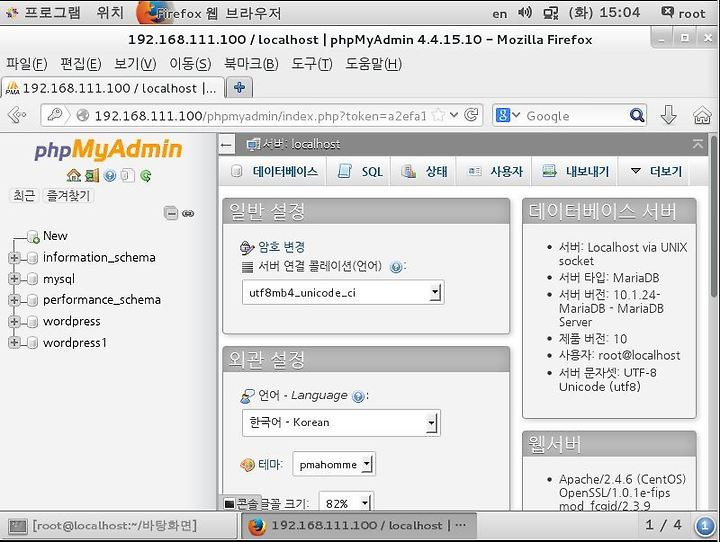Expand the performance_schema database node
The height and width of the screenshot is (542, 720).
tap(14, 300)
